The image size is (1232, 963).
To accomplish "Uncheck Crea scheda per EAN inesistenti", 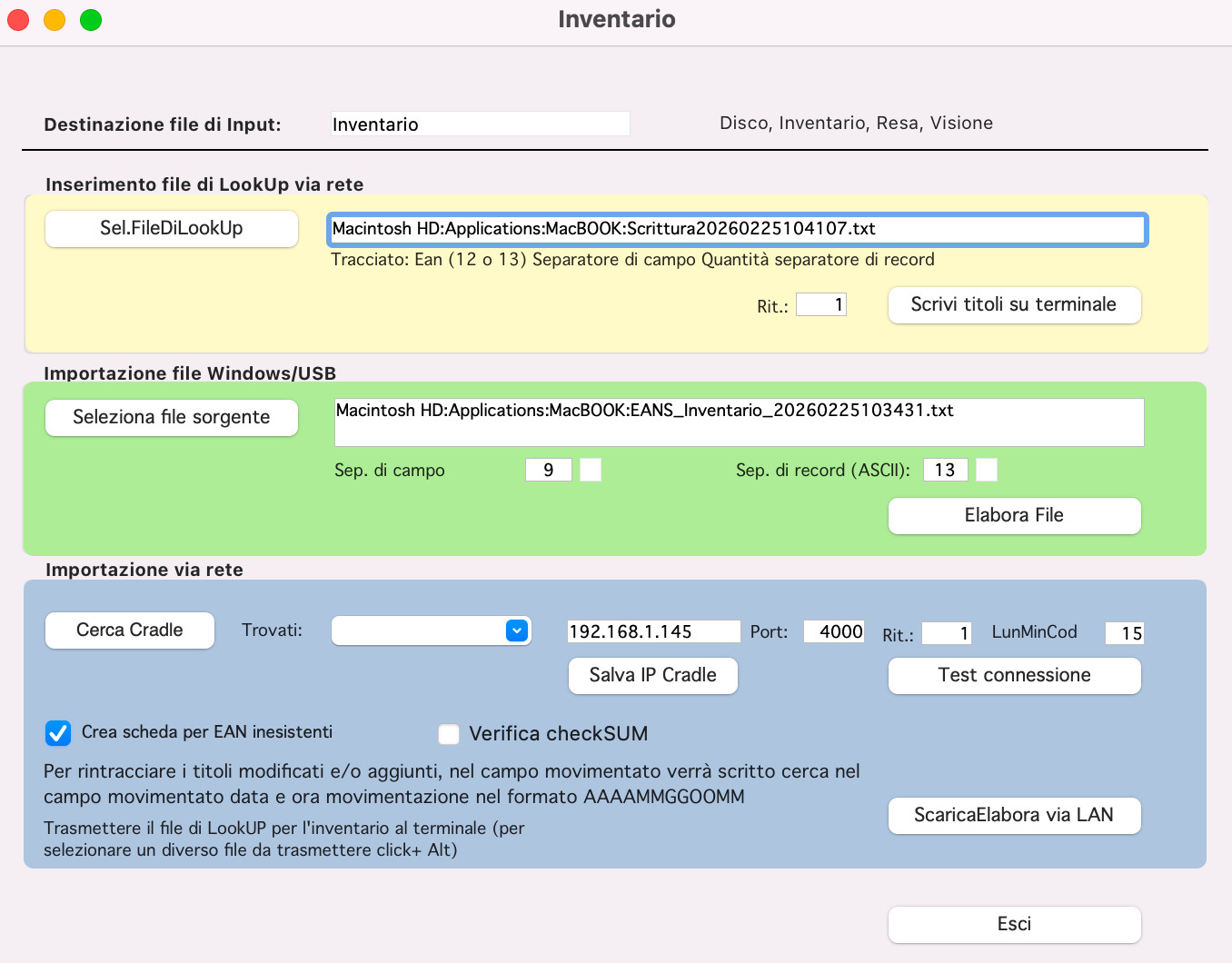I will pyautogui.click(x=58, y=733).
